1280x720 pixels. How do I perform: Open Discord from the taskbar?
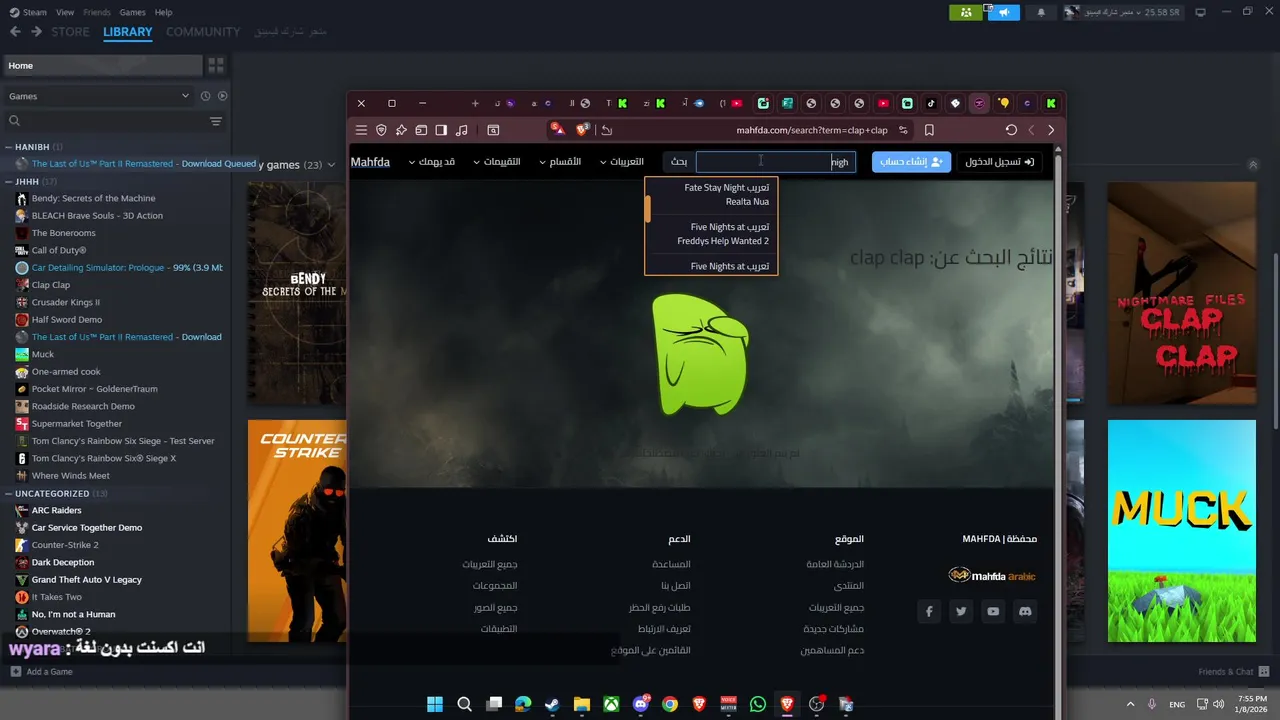coord(641,704)
